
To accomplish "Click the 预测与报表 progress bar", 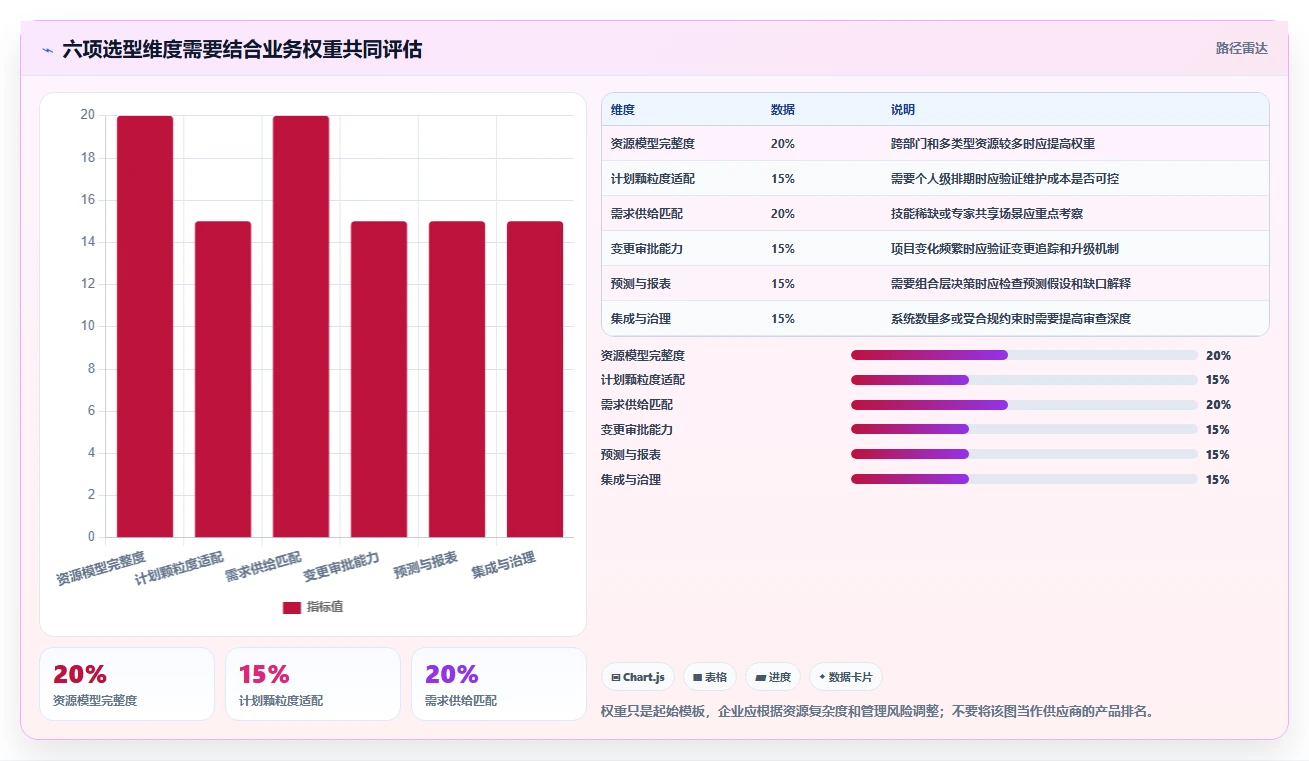I will point(1024,454).
